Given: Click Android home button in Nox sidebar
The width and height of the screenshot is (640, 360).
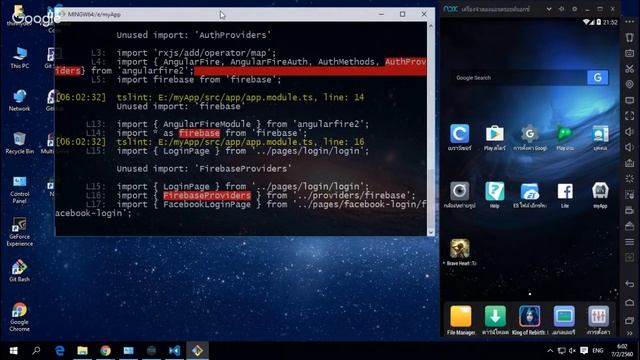Looking at the screenshot, I should click(629, 302).
